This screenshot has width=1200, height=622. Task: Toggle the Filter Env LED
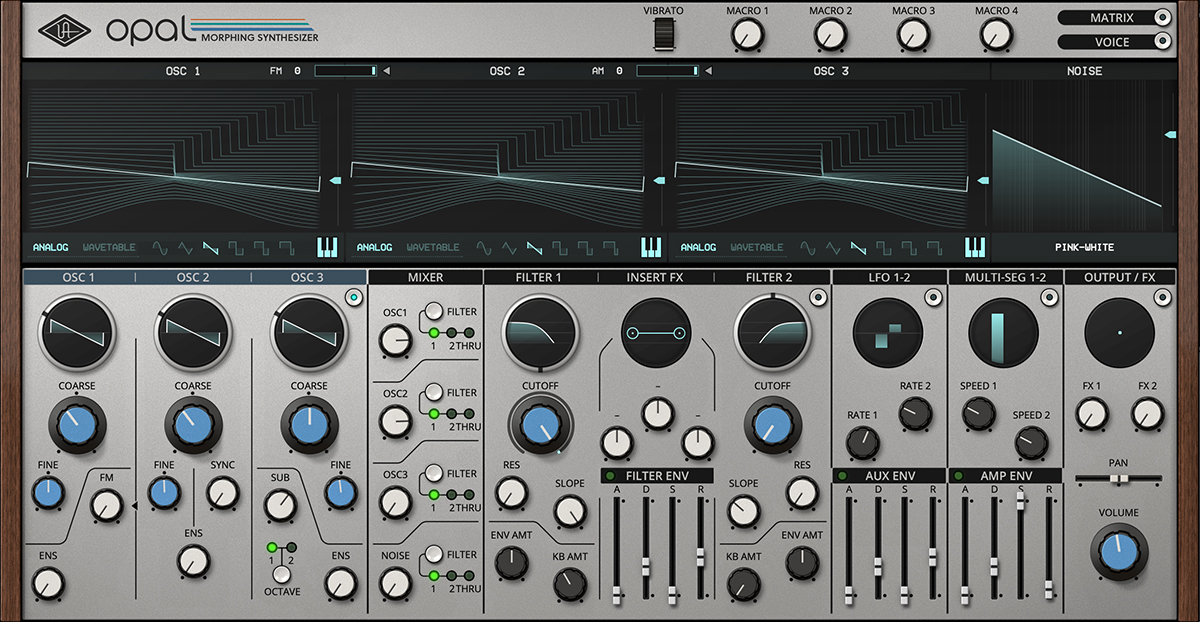pyautogui.click(x=609, y=476)
